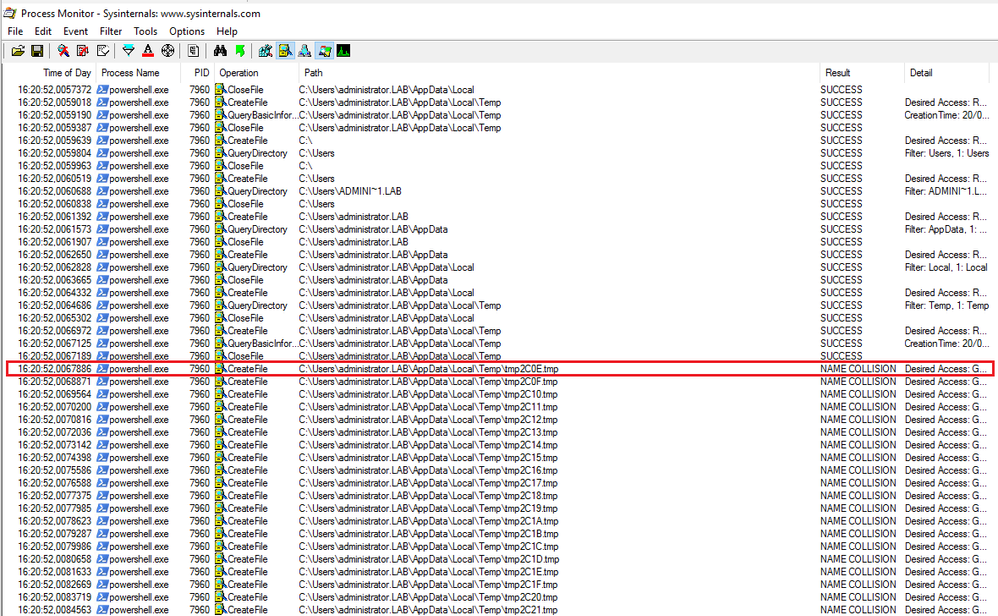Screen dimensions: 998x616
Task: Select the Include Process crosshair target icon
Action: (167, 51)
